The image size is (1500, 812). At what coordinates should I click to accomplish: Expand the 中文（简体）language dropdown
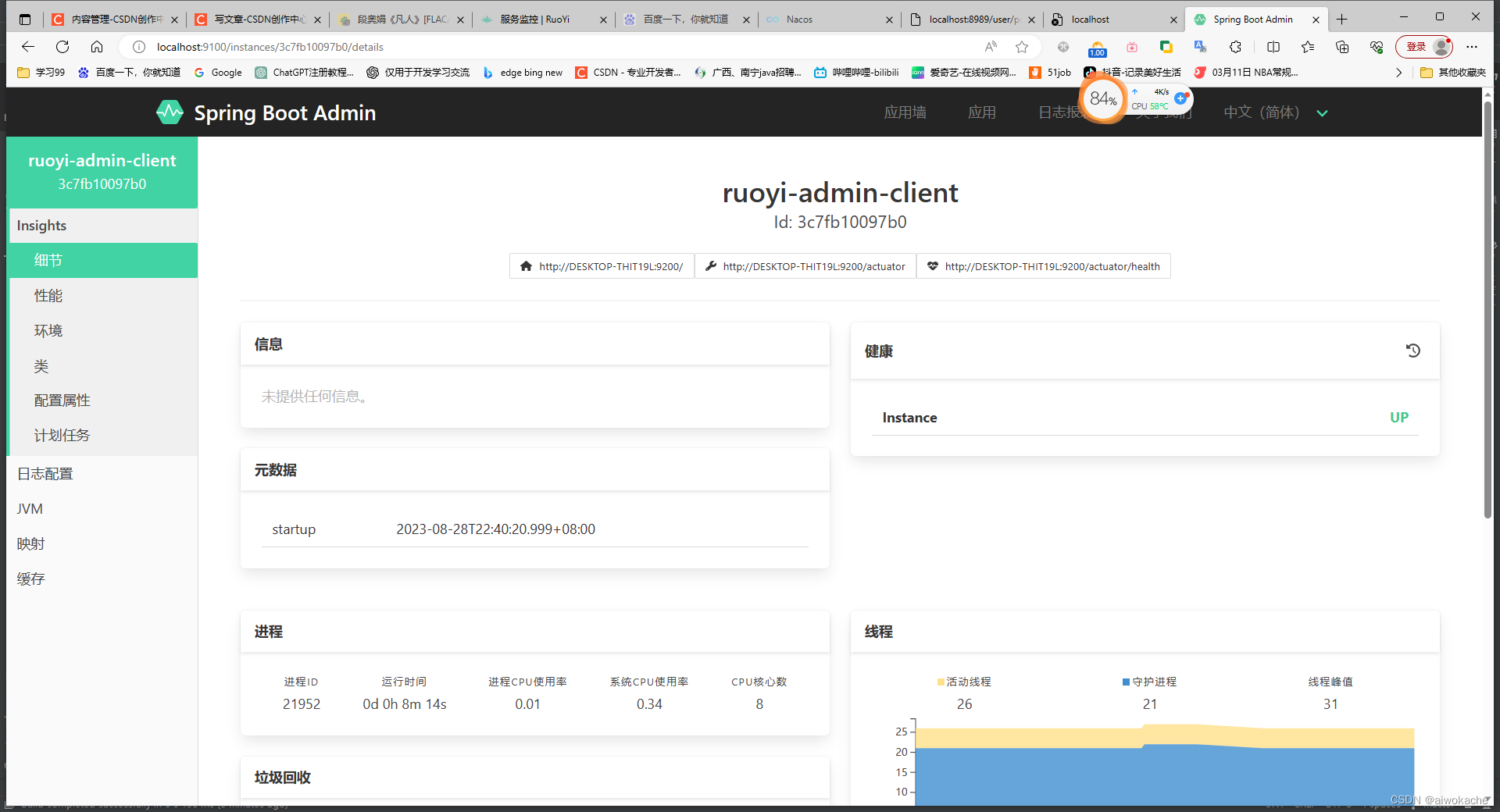click(1276, 112)
